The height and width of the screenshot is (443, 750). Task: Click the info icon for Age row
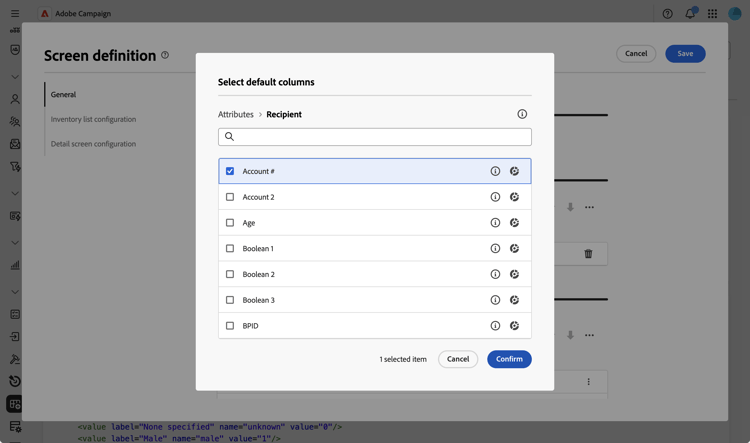click(495, 223)
